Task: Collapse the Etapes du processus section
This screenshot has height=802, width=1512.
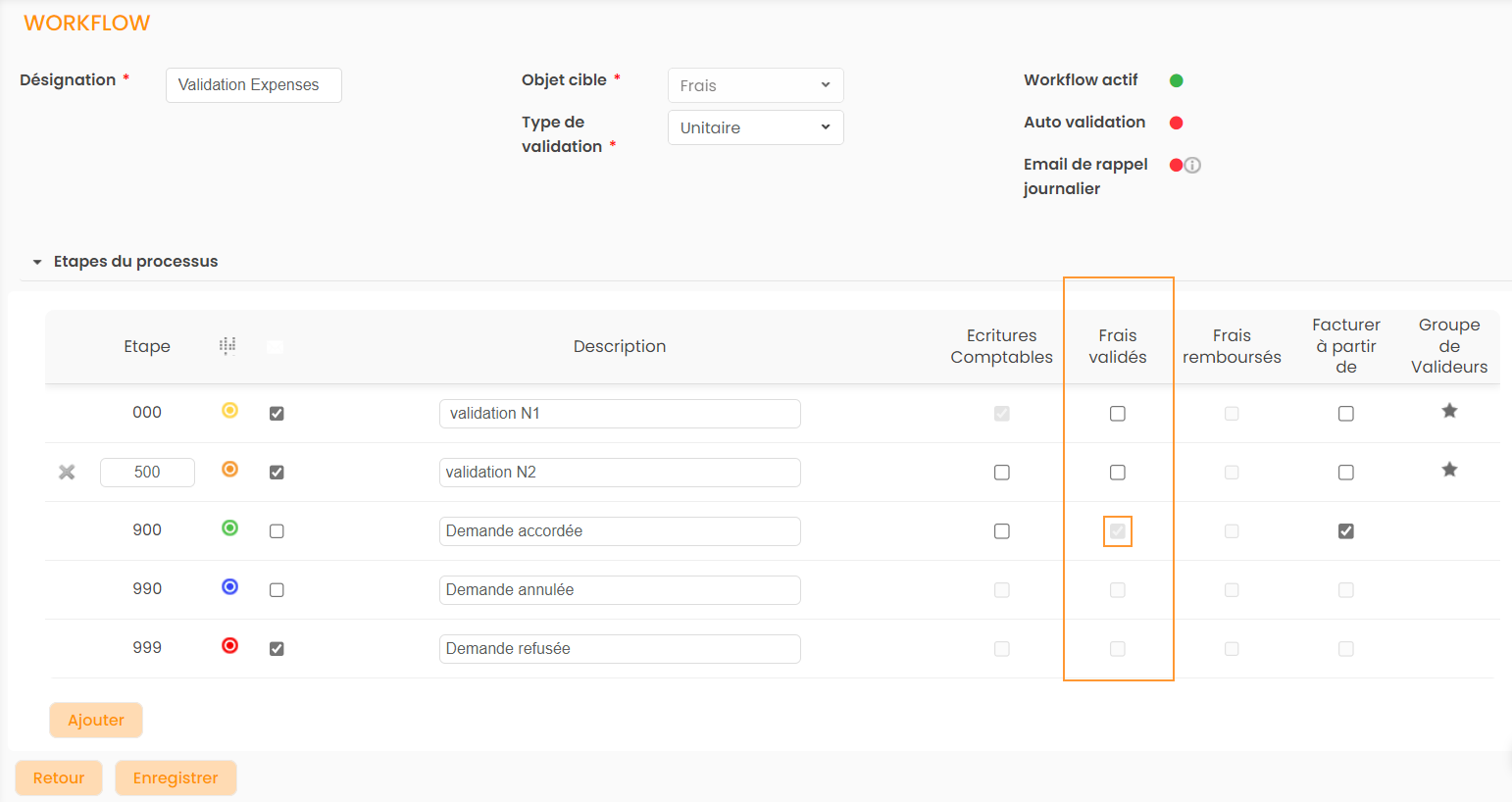Action: point(37,262)
